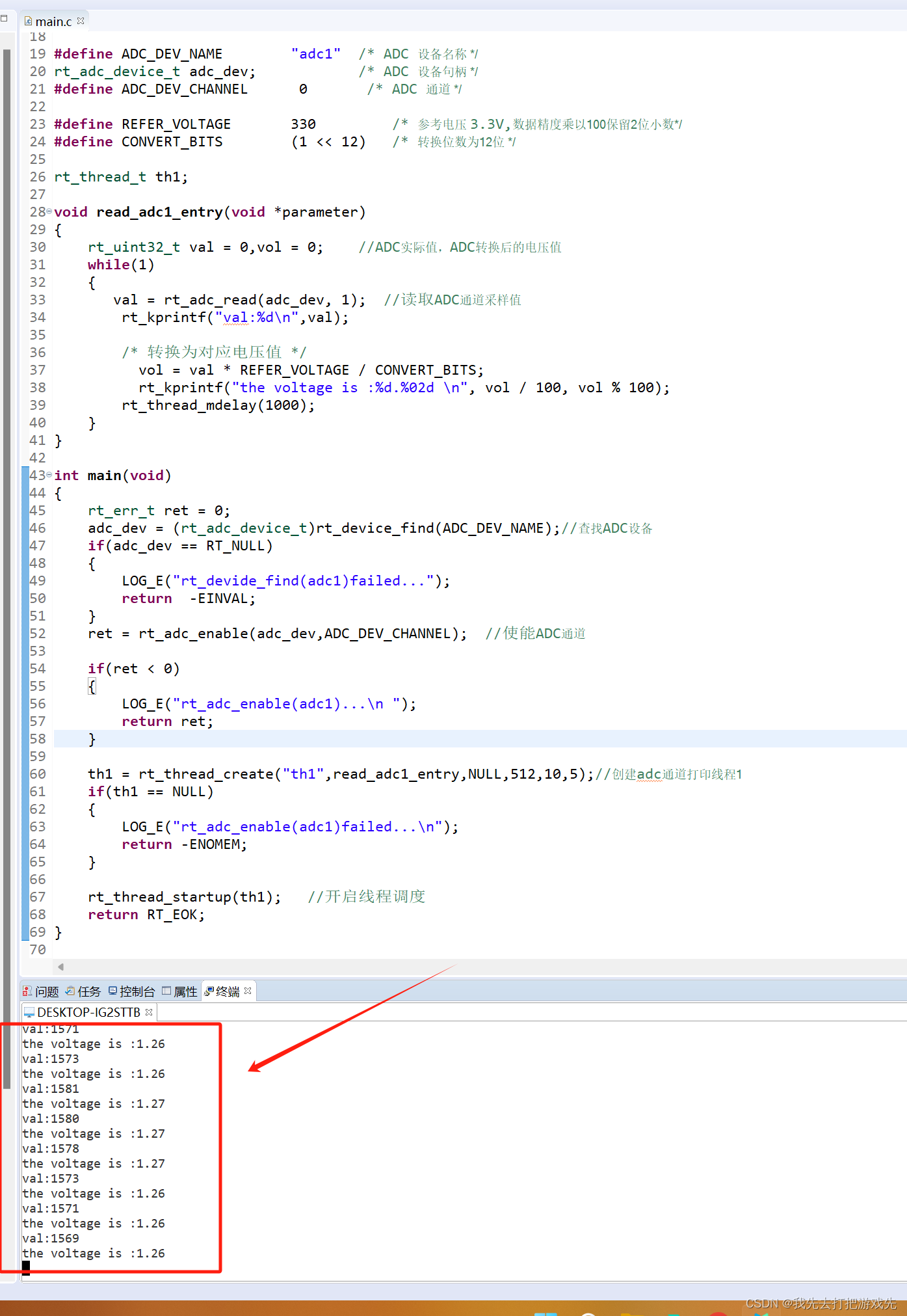
Task: Click line number 58 in the gutter
Action: click(x=38, y=739)
